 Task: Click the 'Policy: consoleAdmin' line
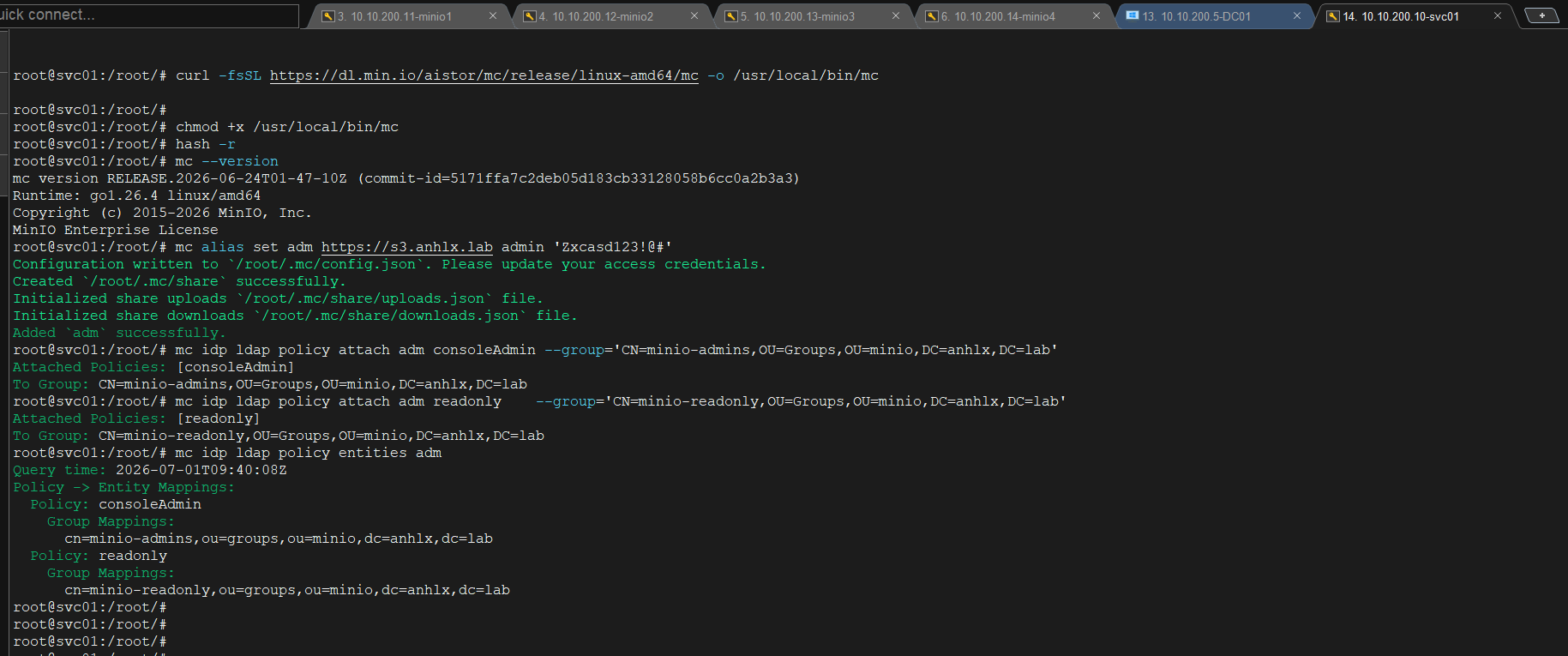tap(116, 504)
